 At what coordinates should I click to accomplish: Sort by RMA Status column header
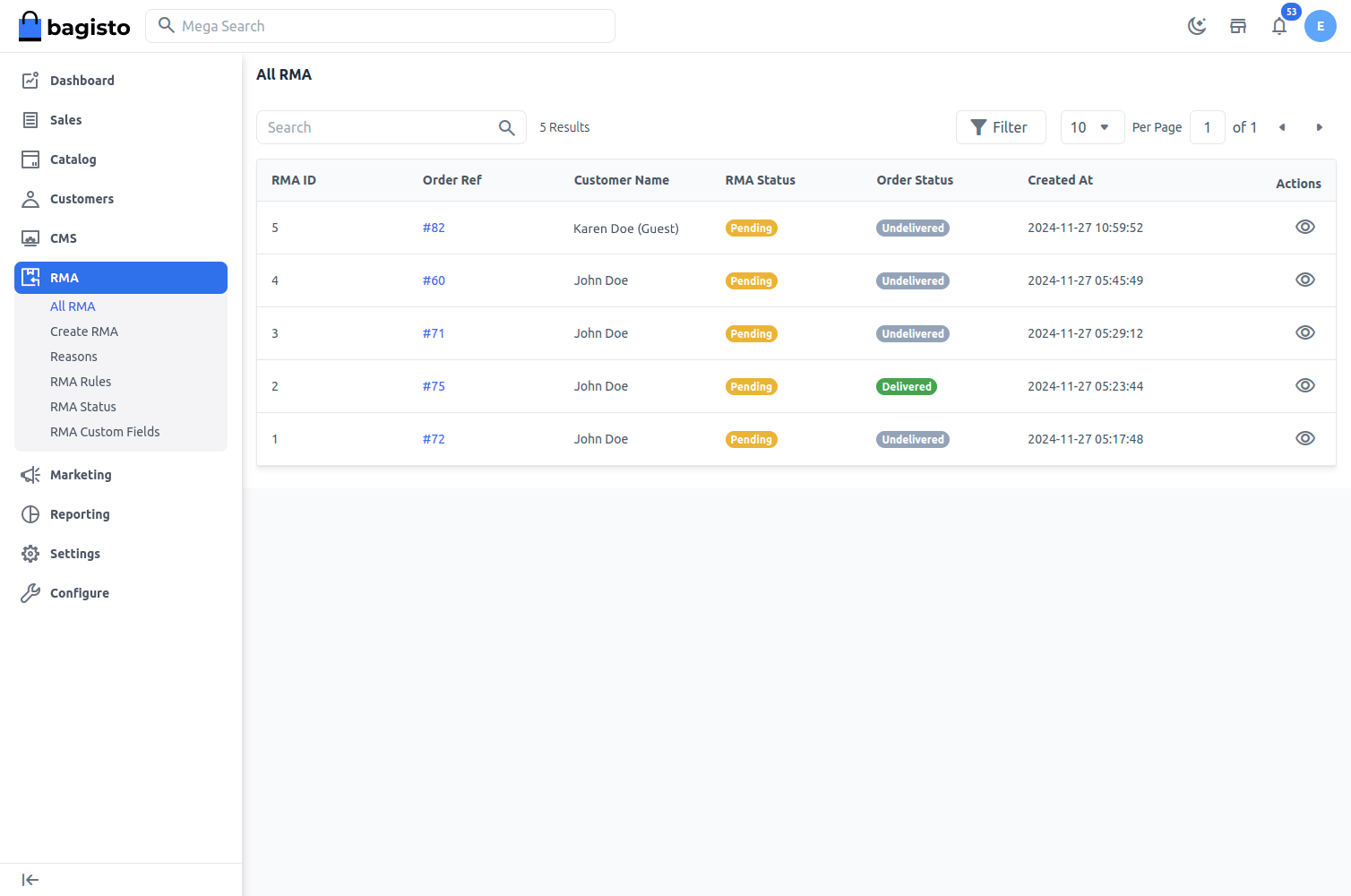pos(761,180)
